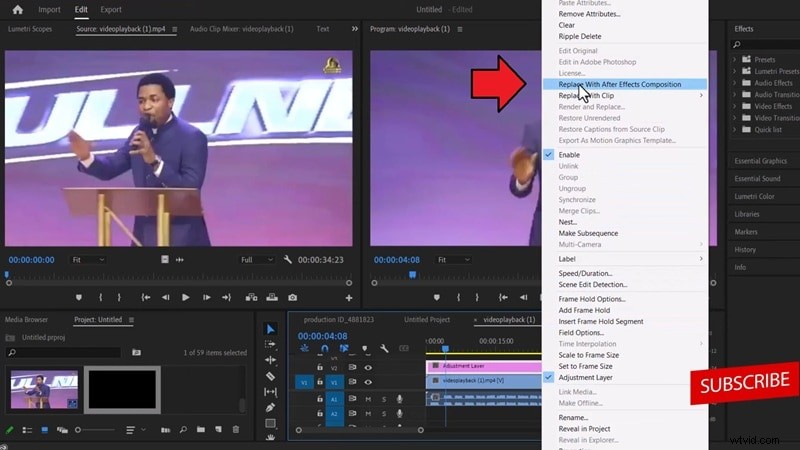
Task: Open timeline display settings wrench
Action: (x=384, y=348)
